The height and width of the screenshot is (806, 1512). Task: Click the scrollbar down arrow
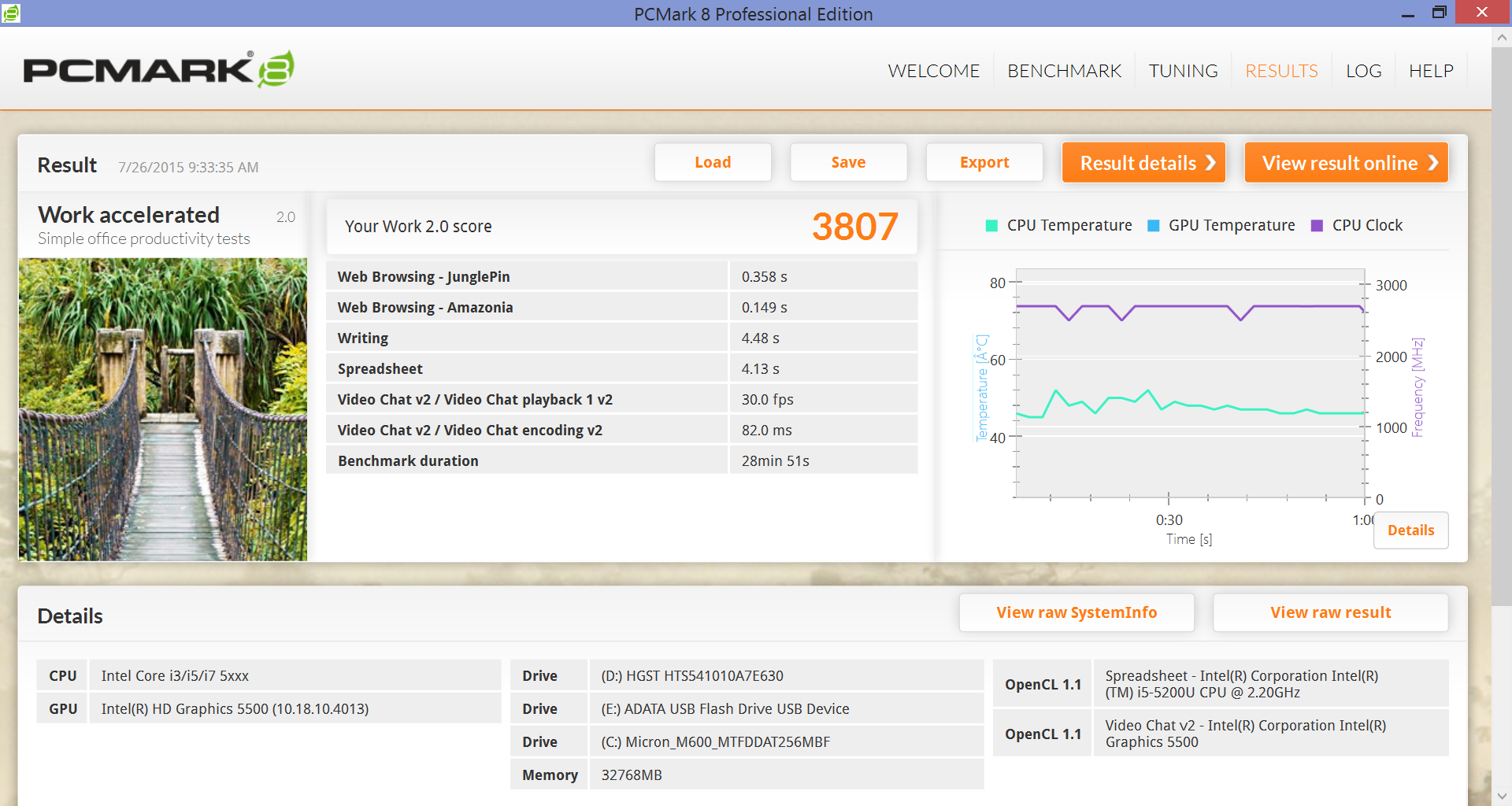pyautogui.click(x=1501, y=796)
